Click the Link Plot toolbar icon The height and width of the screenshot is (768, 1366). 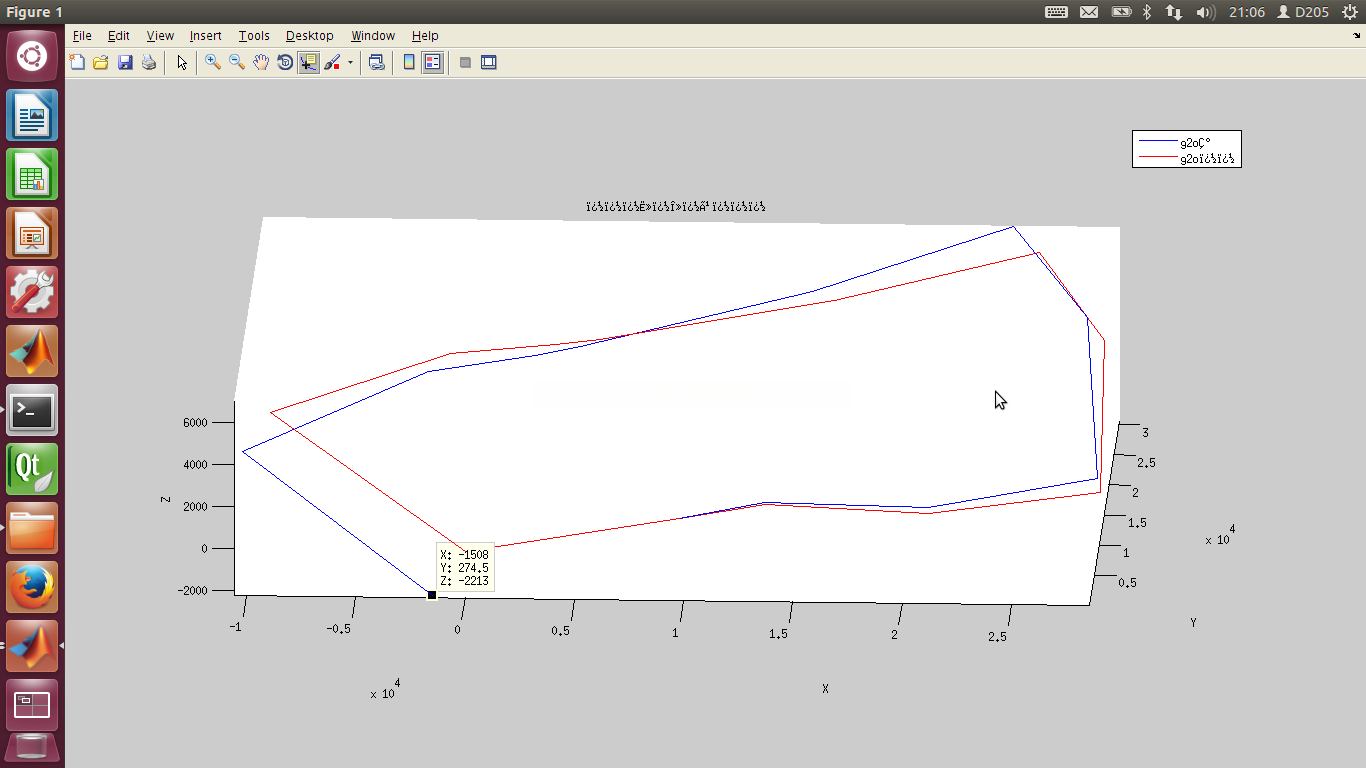tap(376, 62)
